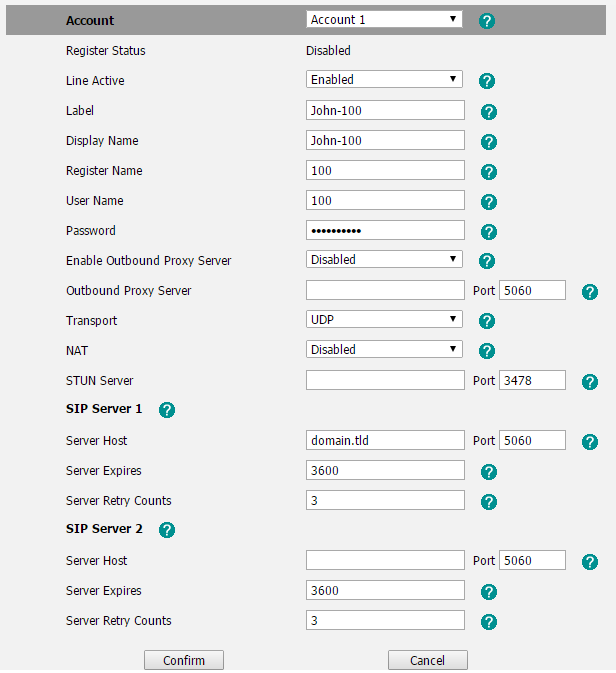
Task: Show help for Outbound Proxy Server port
Action: click(x=590, y=292)
